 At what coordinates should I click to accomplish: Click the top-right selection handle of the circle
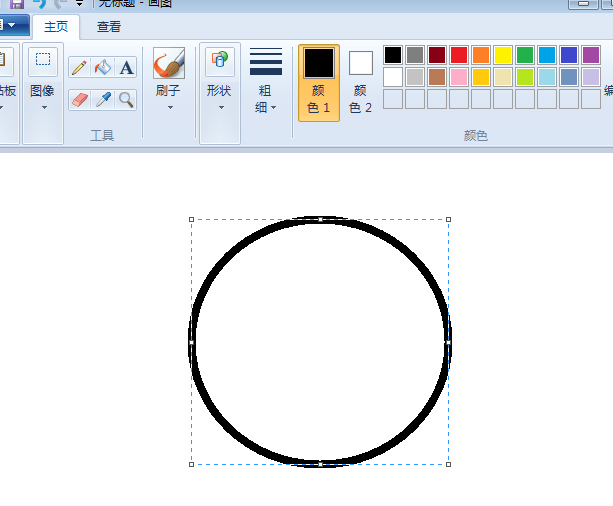tap(448, 219)
